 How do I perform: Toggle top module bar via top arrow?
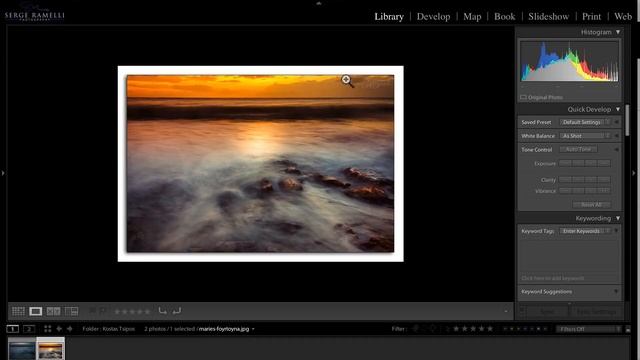[x=319, y=3]
